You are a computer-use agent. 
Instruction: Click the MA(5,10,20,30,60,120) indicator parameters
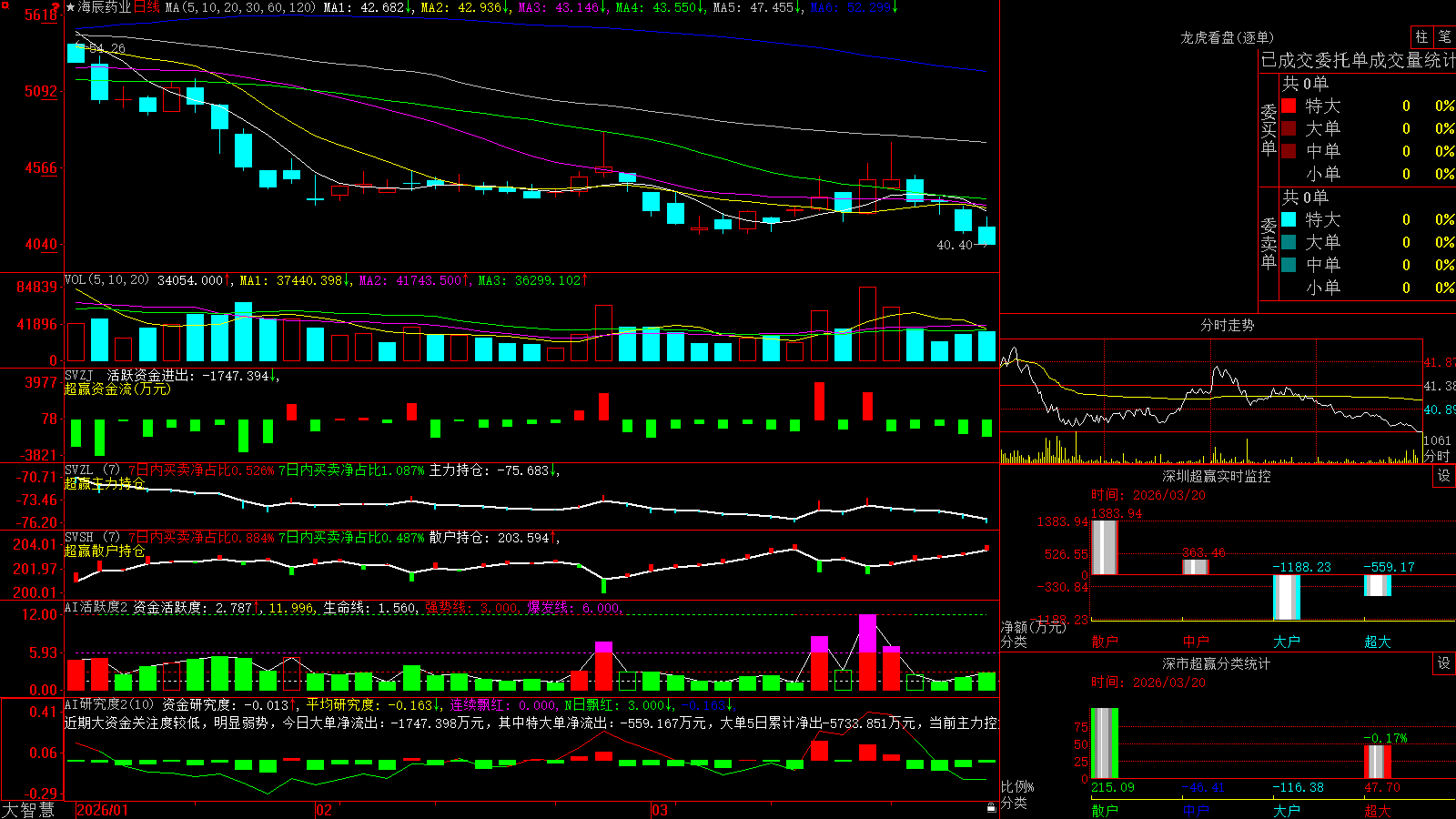(240, 7)
